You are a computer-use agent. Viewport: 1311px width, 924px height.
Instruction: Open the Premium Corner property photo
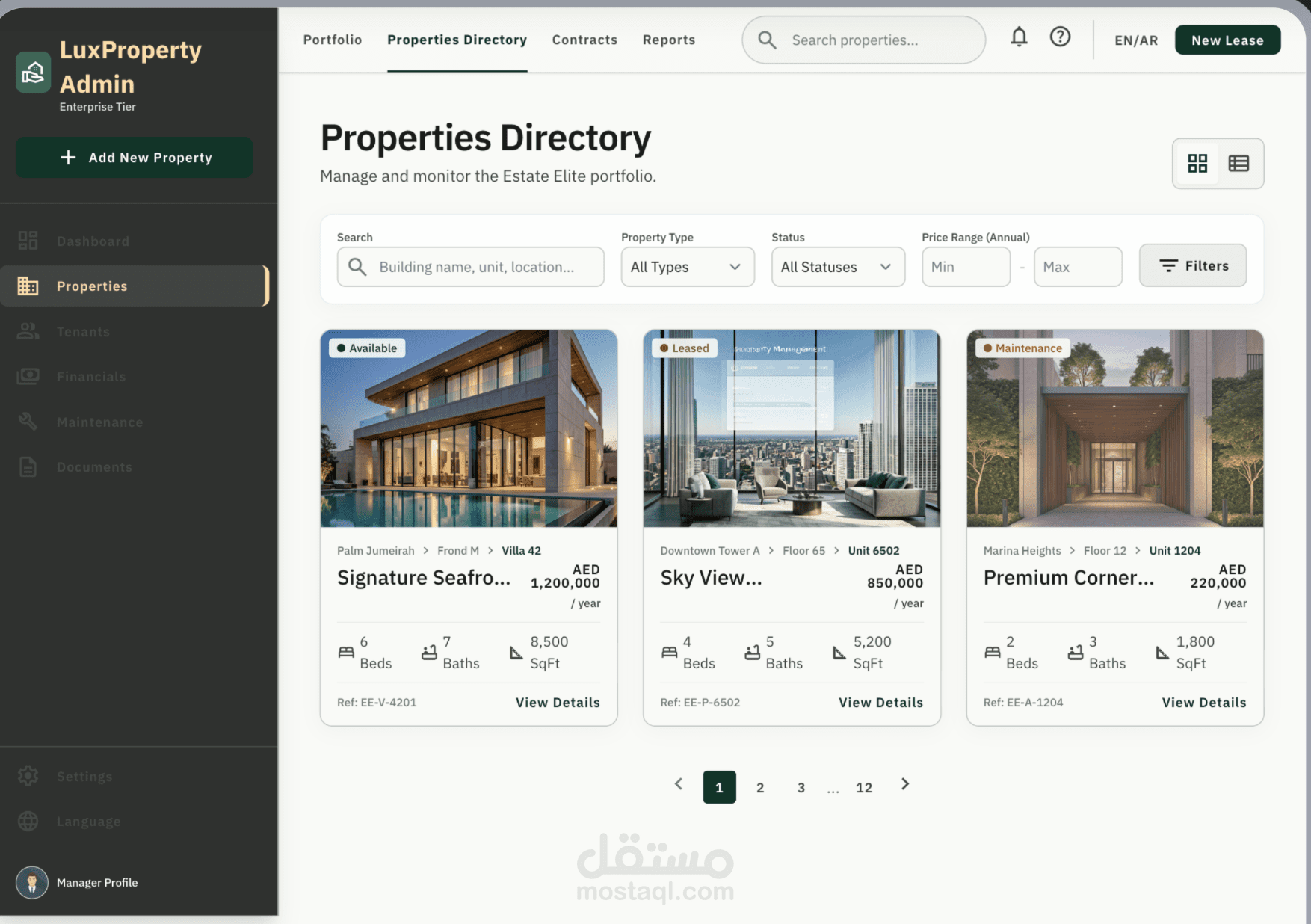point(1115,428)
